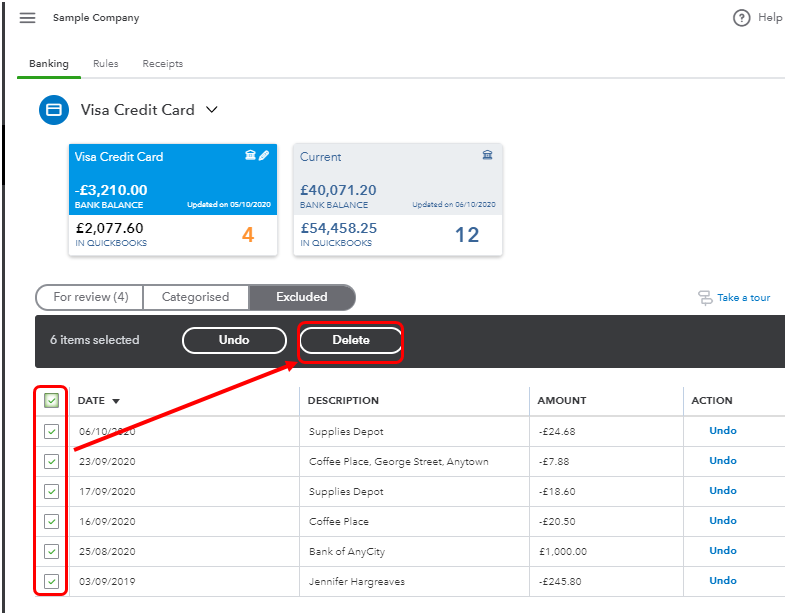Click the bank icon on Visa Credit Card tile
Viewport: 791px width, 613px height.
coord(250,156)
